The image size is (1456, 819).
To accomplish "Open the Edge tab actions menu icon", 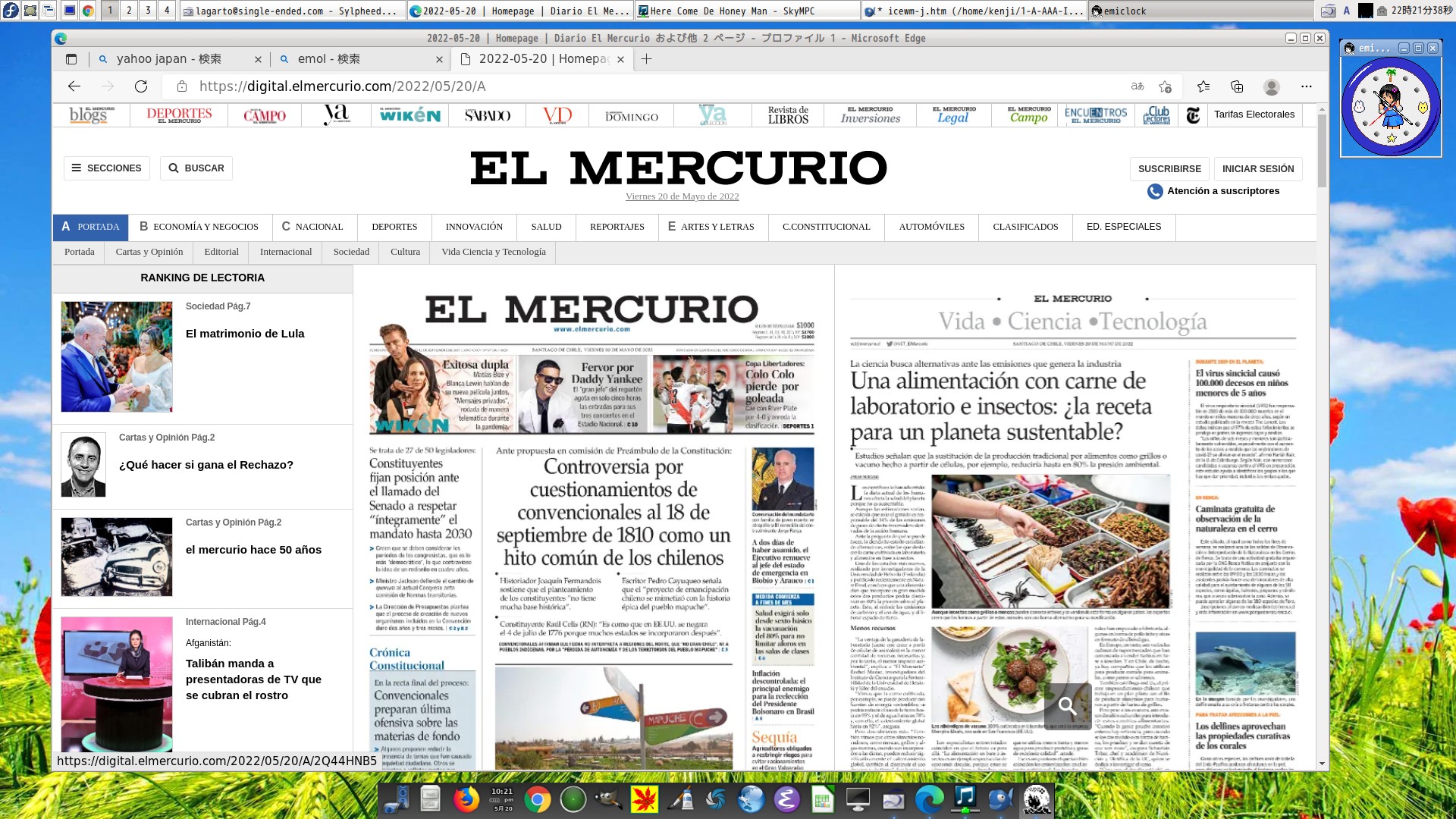I will tap(71, 59).
